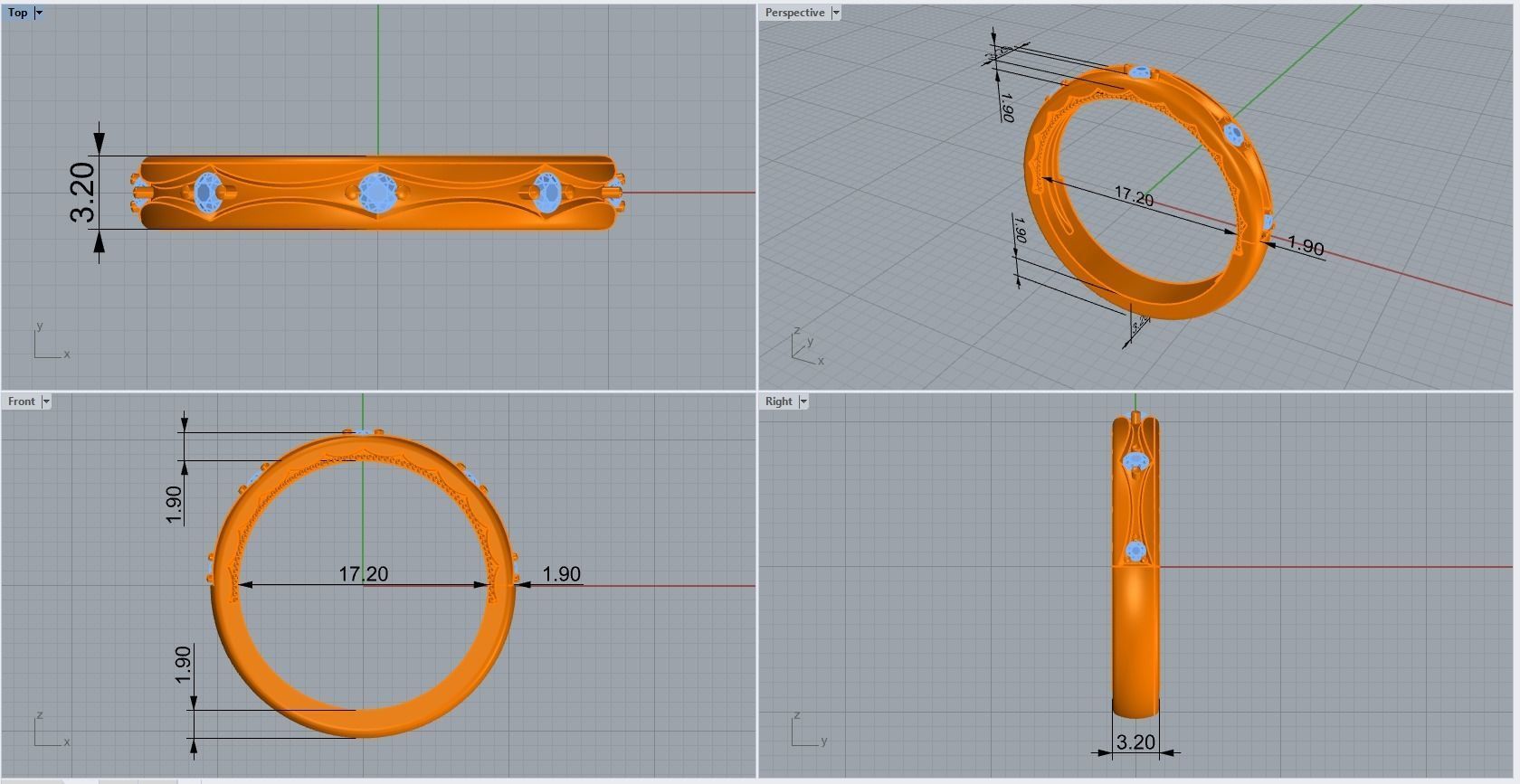The height and width of the screenshot is (784, 1520).
Task: Click the Perspective viewport title label
Action: [794, 13]
